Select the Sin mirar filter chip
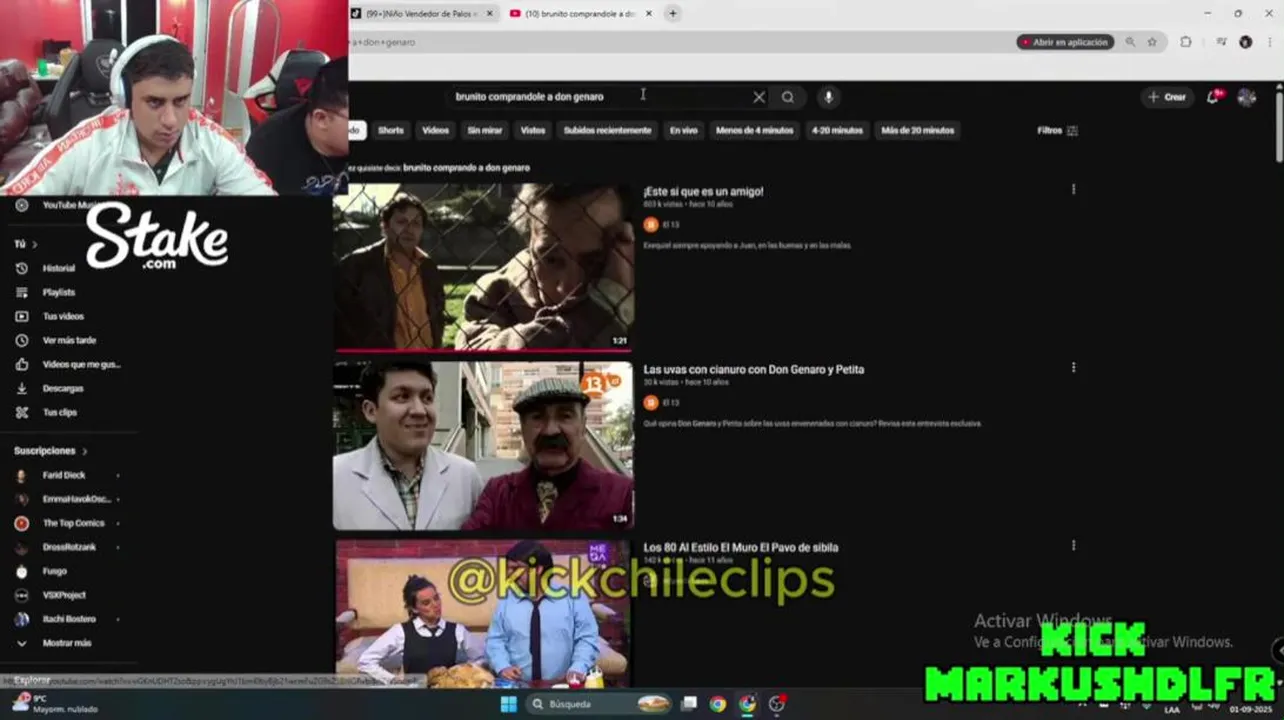This screenshot has height=720, width=1284. pyautogui.click(x=485, y=130)
